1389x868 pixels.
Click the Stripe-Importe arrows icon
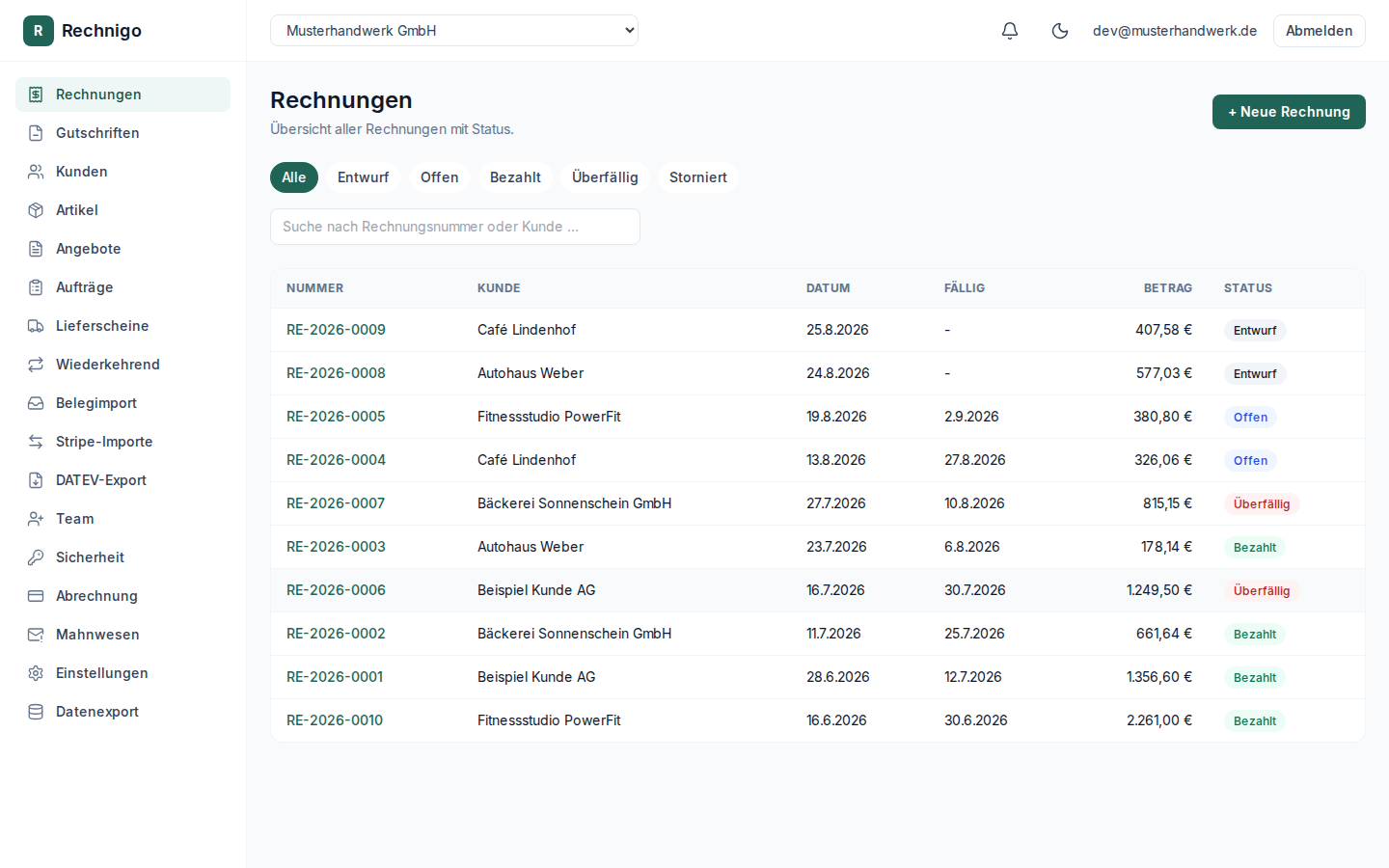click(36, 442)
